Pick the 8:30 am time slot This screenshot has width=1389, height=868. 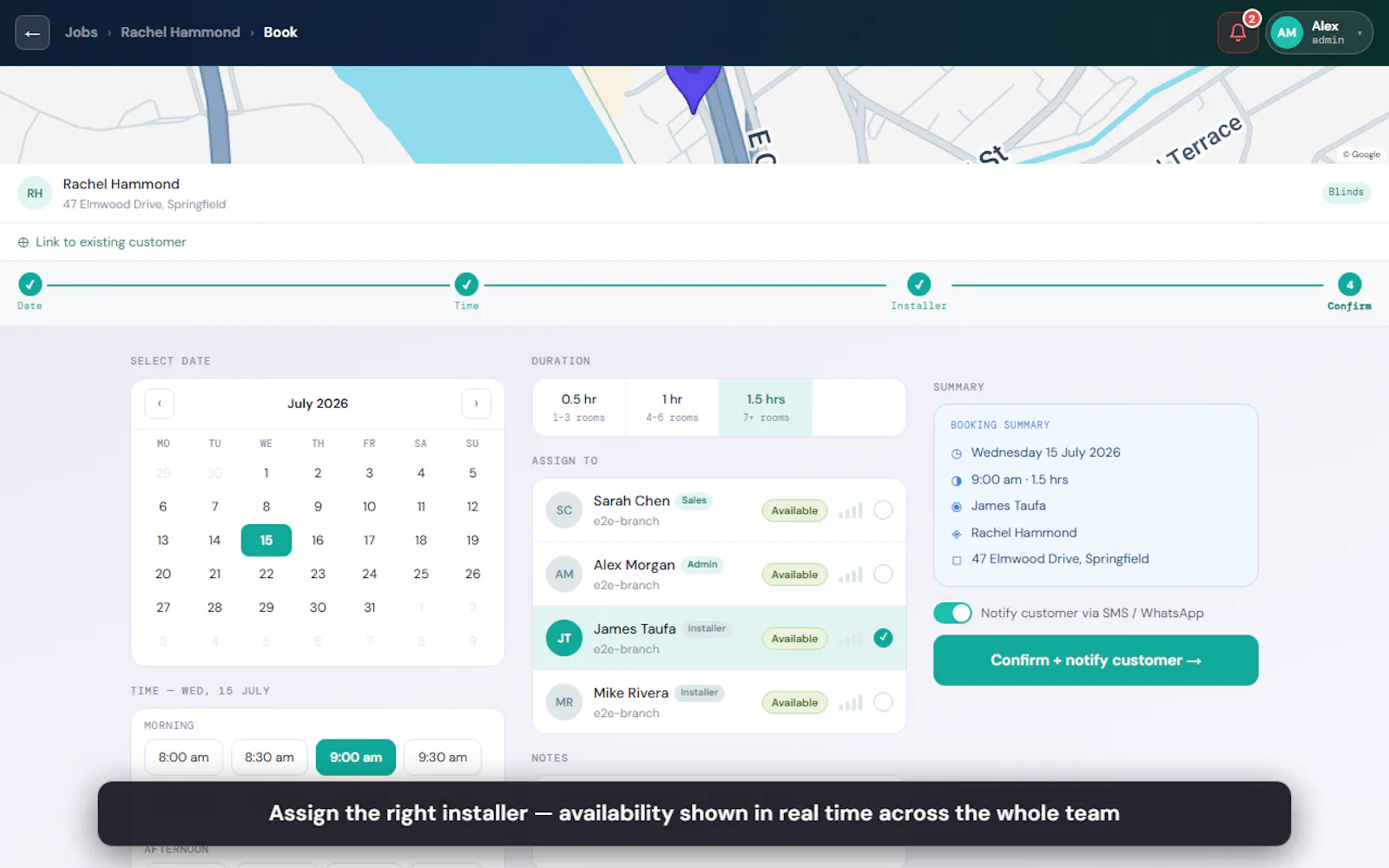pos(269,757)
